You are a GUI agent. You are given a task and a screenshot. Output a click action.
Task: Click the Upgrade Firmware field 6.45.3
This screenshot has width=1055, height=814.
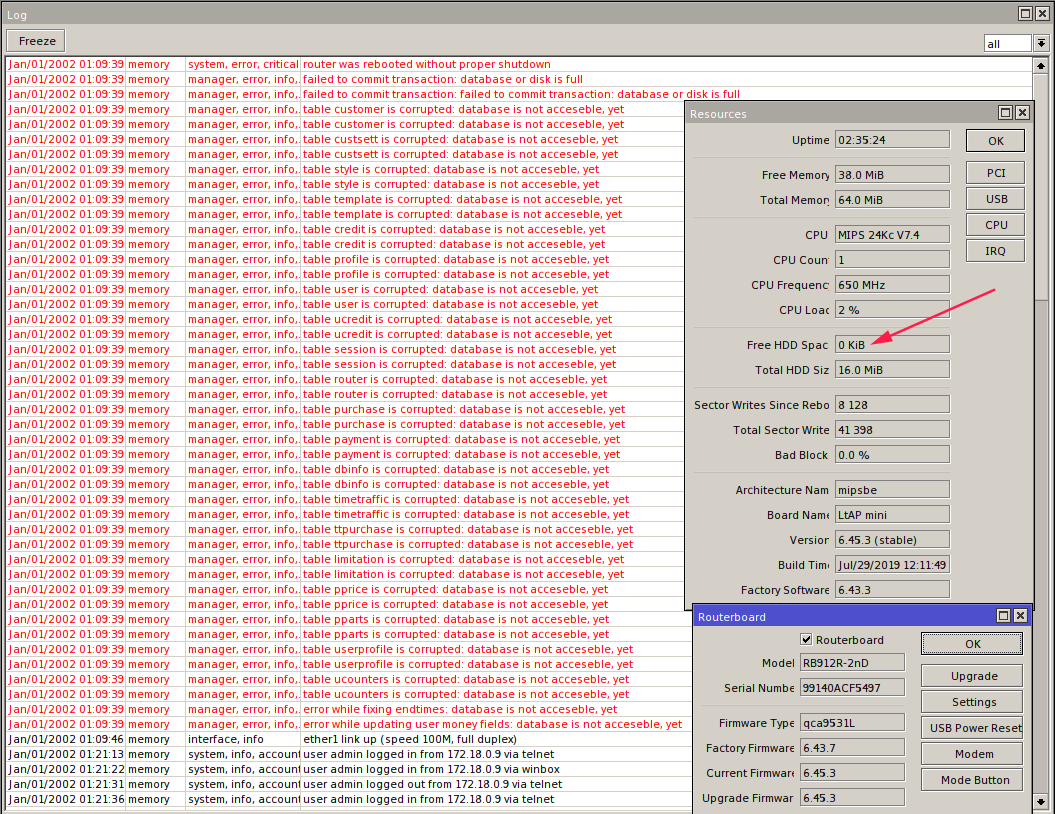tap(852, 798)
